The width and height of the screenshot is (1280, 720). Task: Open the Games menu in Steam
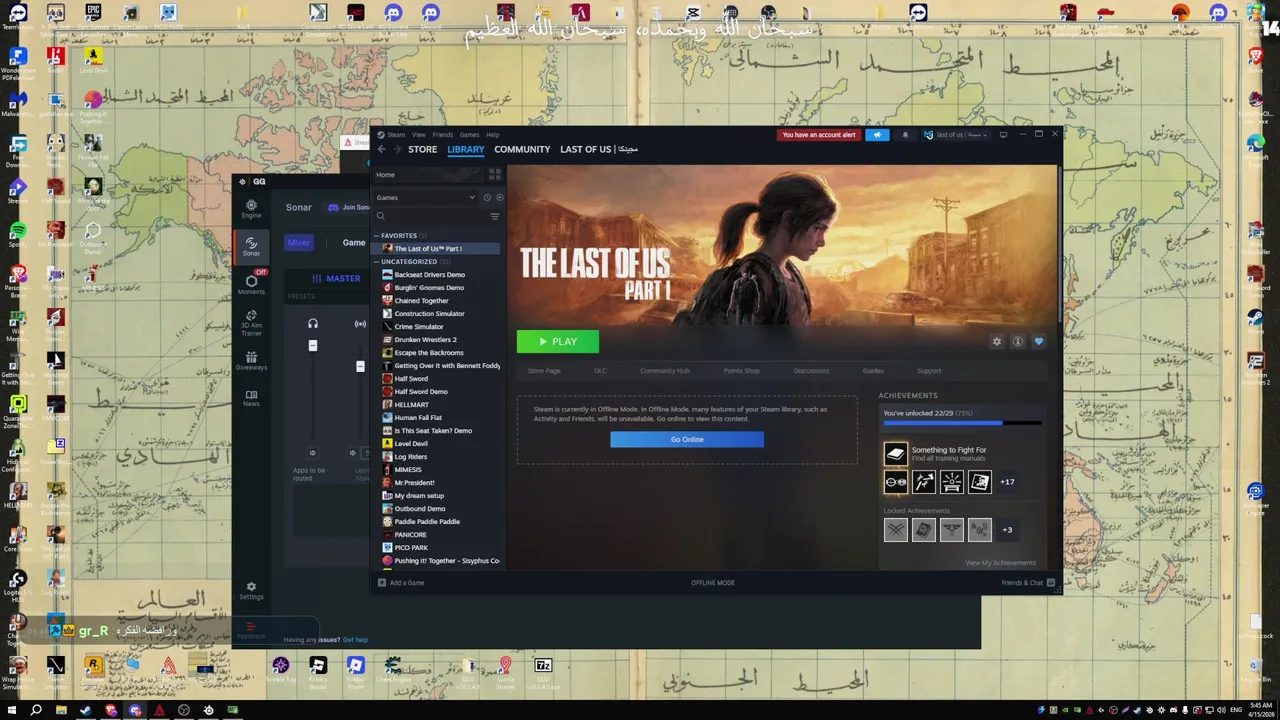[469, 135]
